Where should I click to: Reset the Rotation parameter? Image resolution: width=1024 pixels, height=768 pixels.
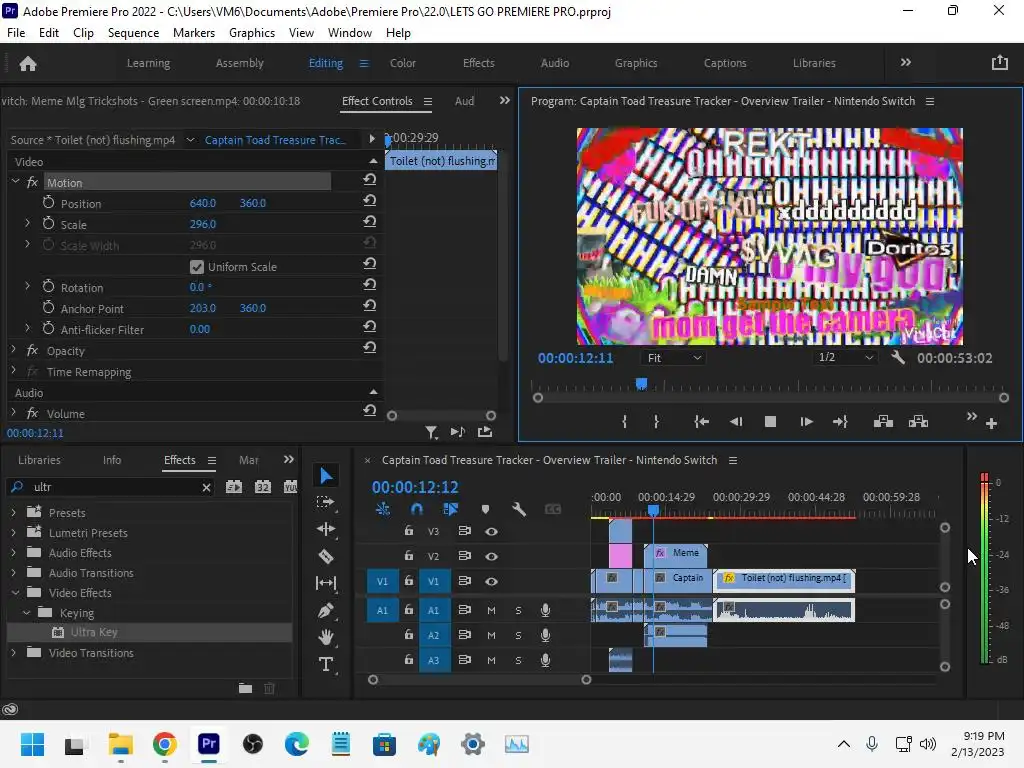[x=370, y=285]
